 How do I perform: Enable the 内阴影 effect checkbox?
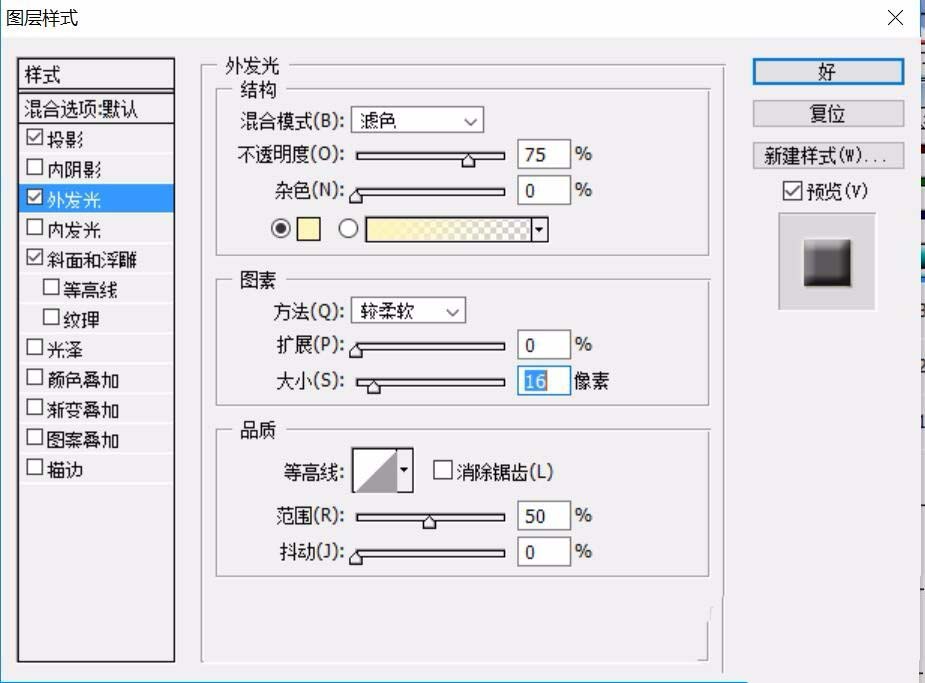tap(34, 168)
